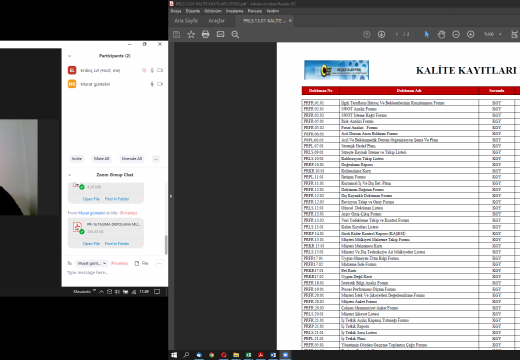520x360 pixels.
Task: Toggle host microphone icon in participants
Action: tap(152, 70)
